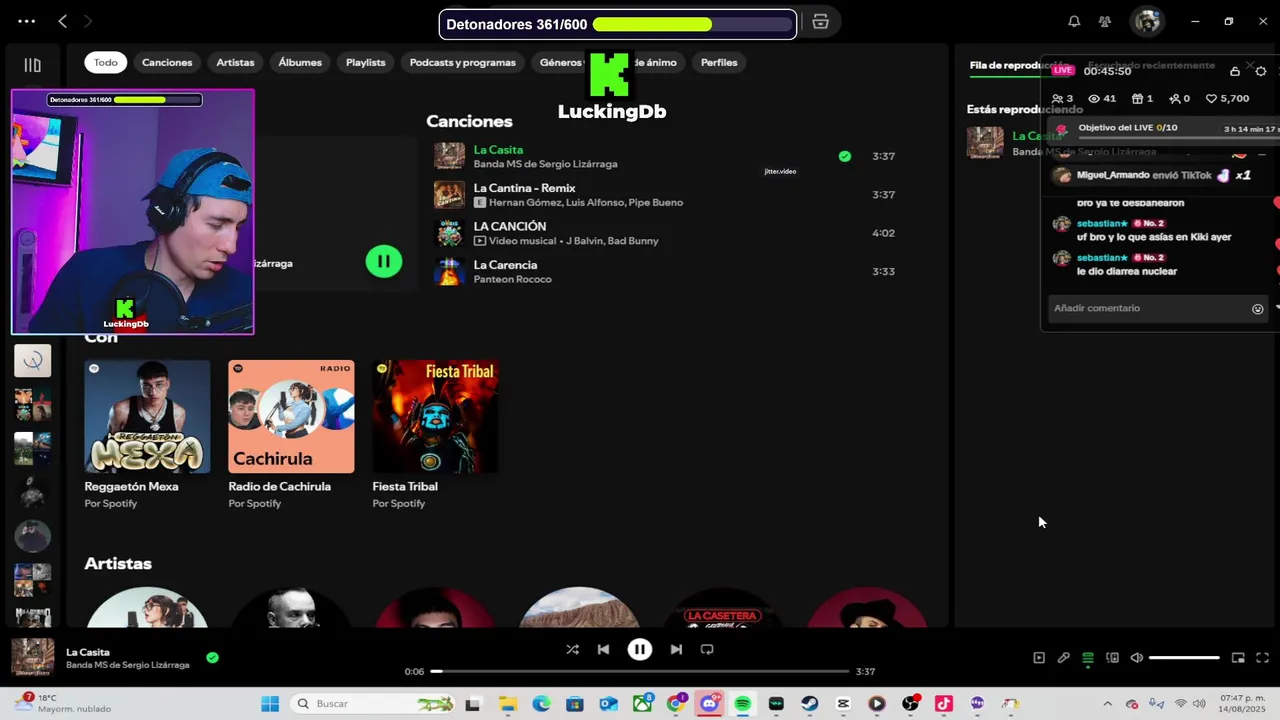
Task: Toggle the queue icon
Action: click(x=1088, y=658)
